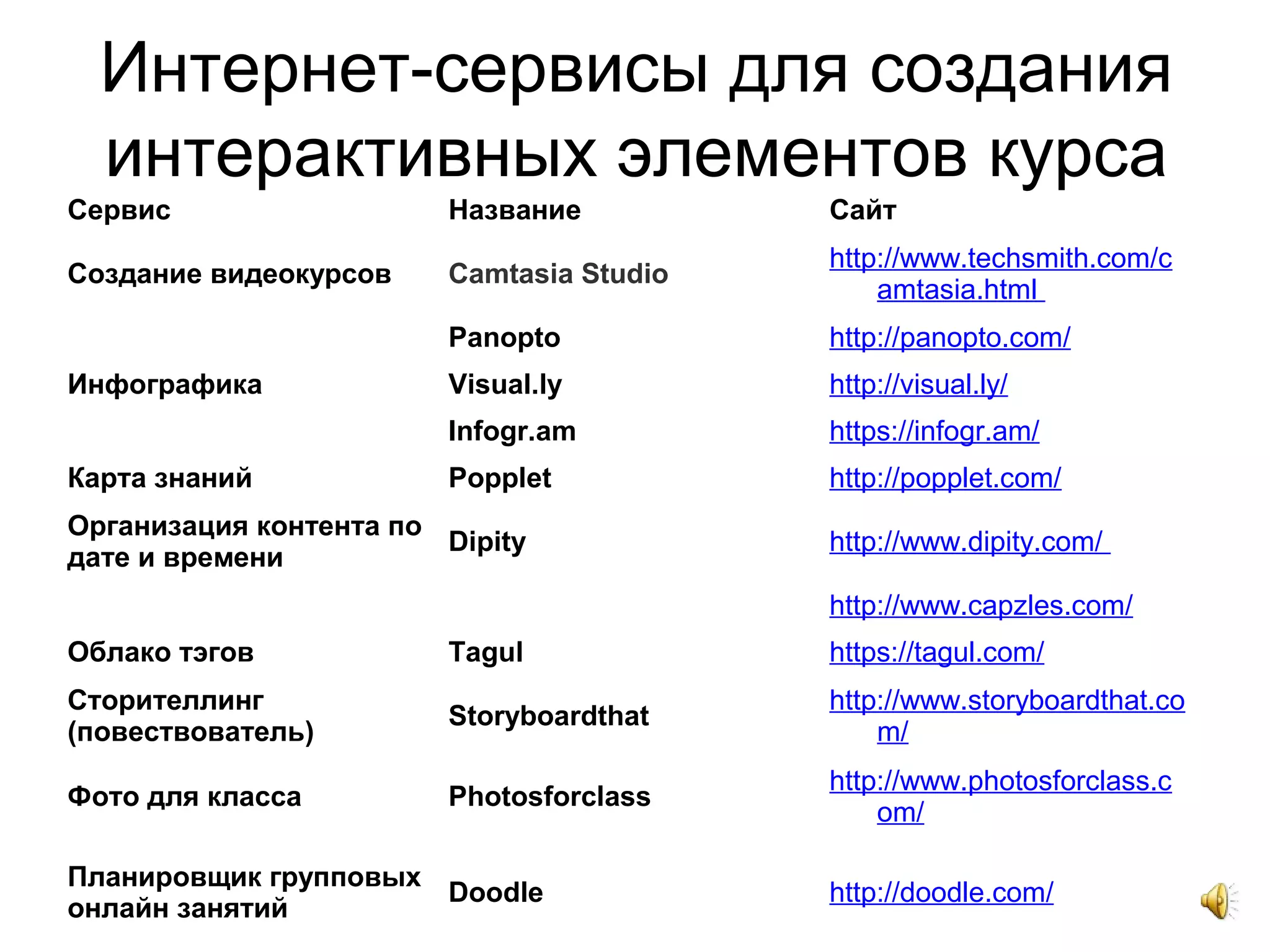Click the 'Сторителлинг (повествователь)' cell

(191, 716)
